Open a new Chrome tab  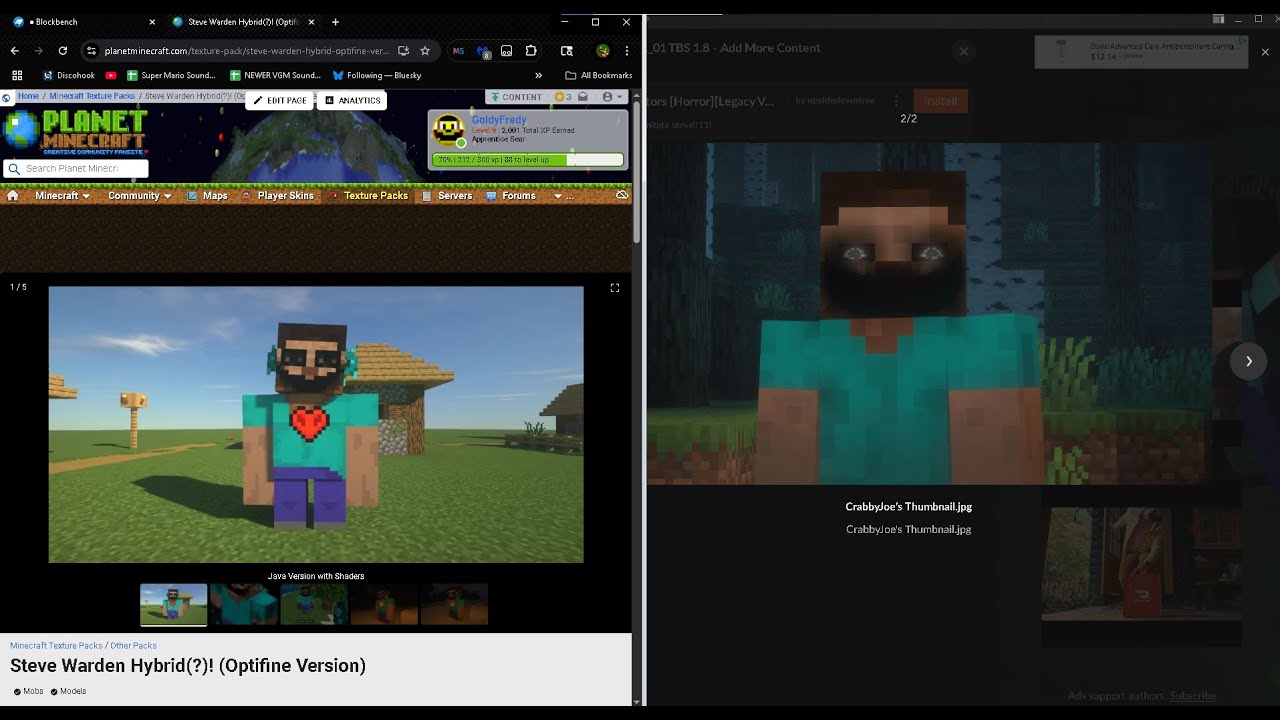pyautogui.click(x=335, y=21)
